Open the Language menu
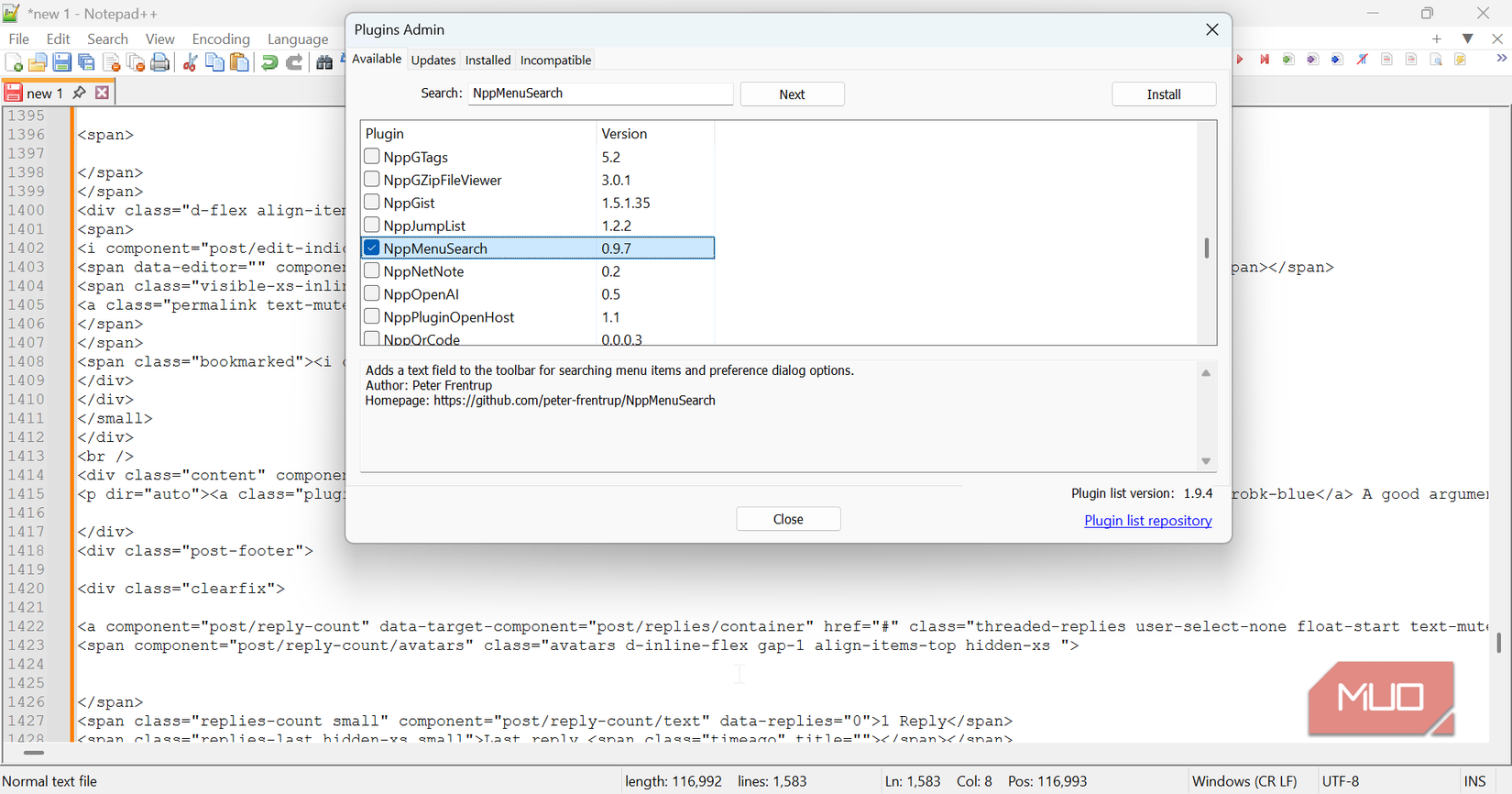The width and height of the screenshot is (1512, 794). (298, 39)
